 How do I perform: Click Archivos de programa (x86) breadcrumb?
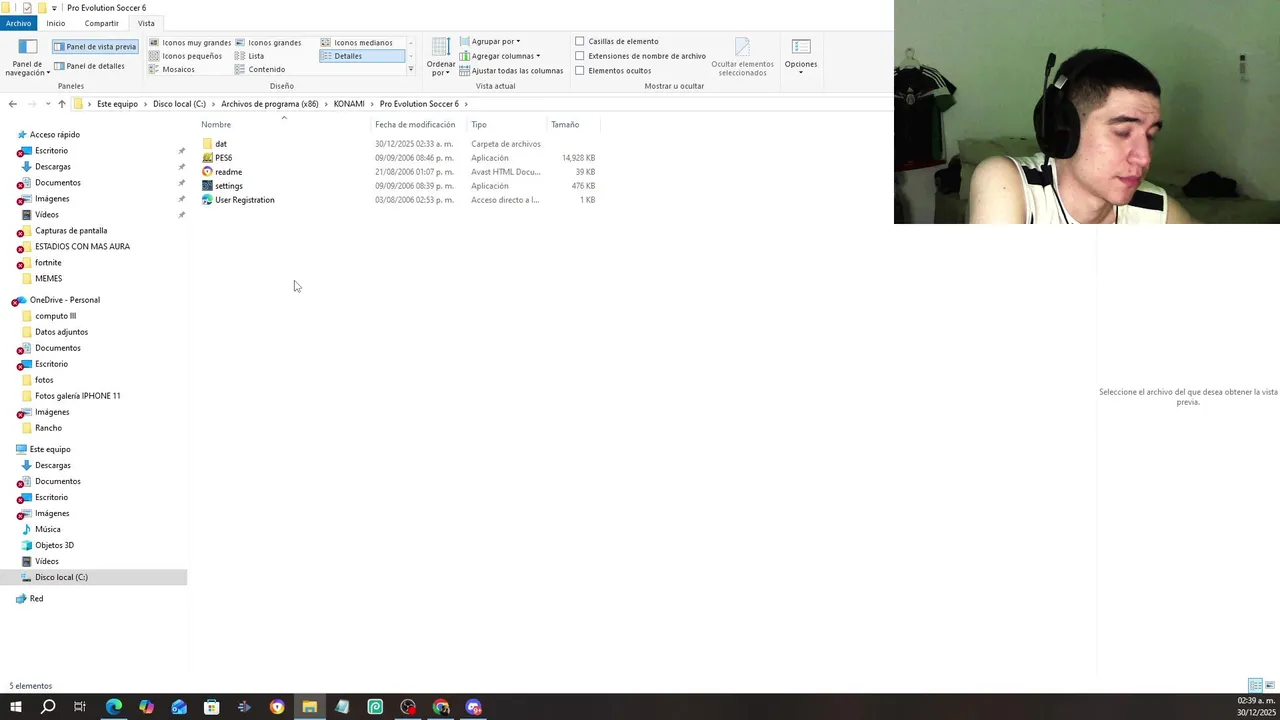270,104
